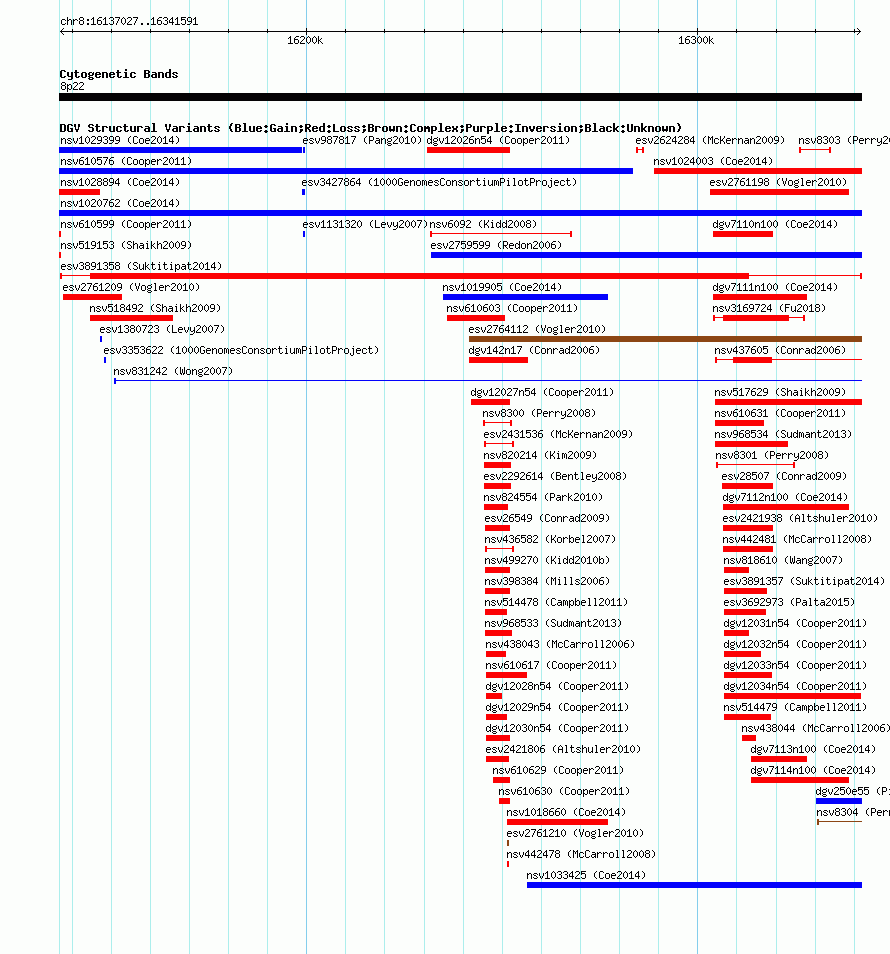Select esv2759599 (Redon2006) blue gain bar
The width and height of the screenshot is (890, 954).
[x=646, y=255]
